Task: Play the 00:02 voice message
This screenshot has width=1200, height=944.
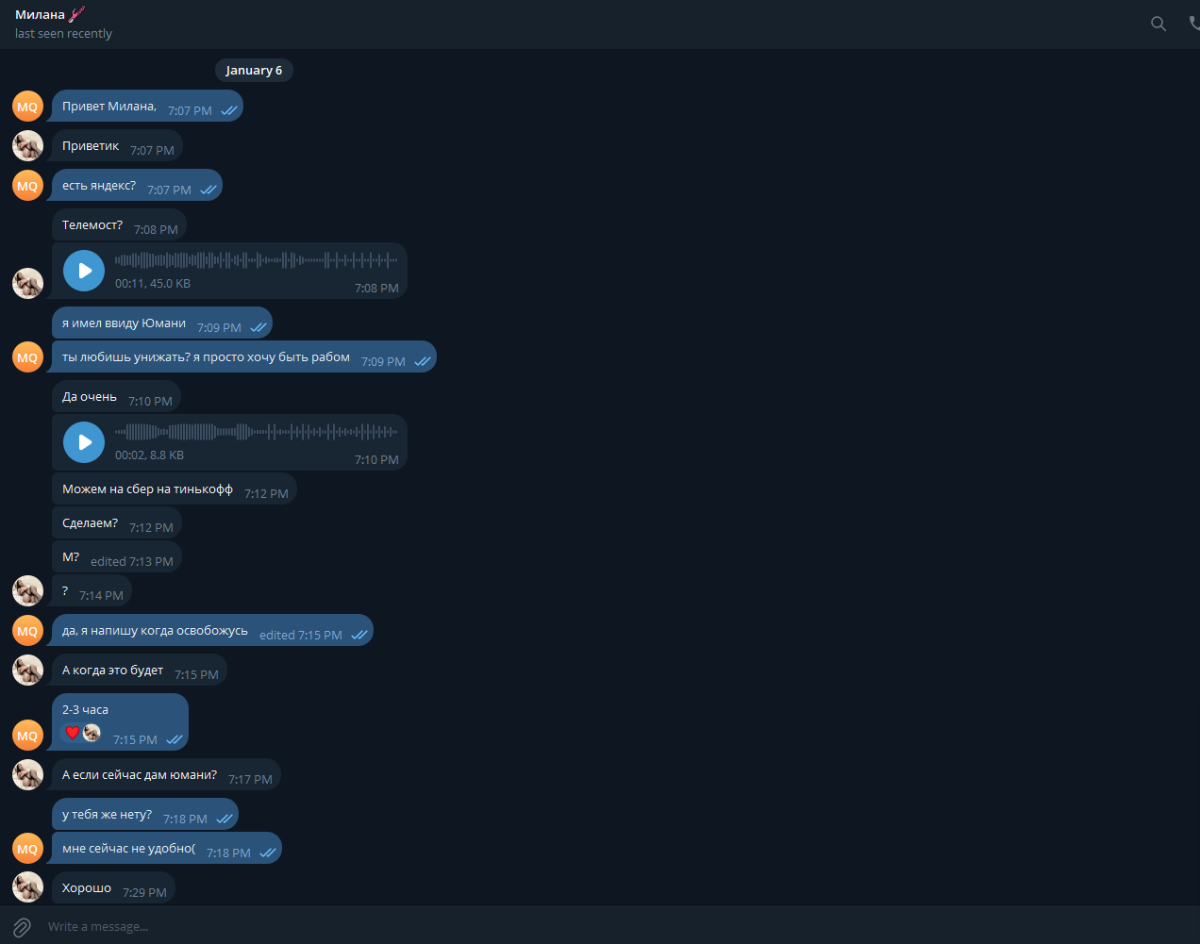Action: pos(84,442)
